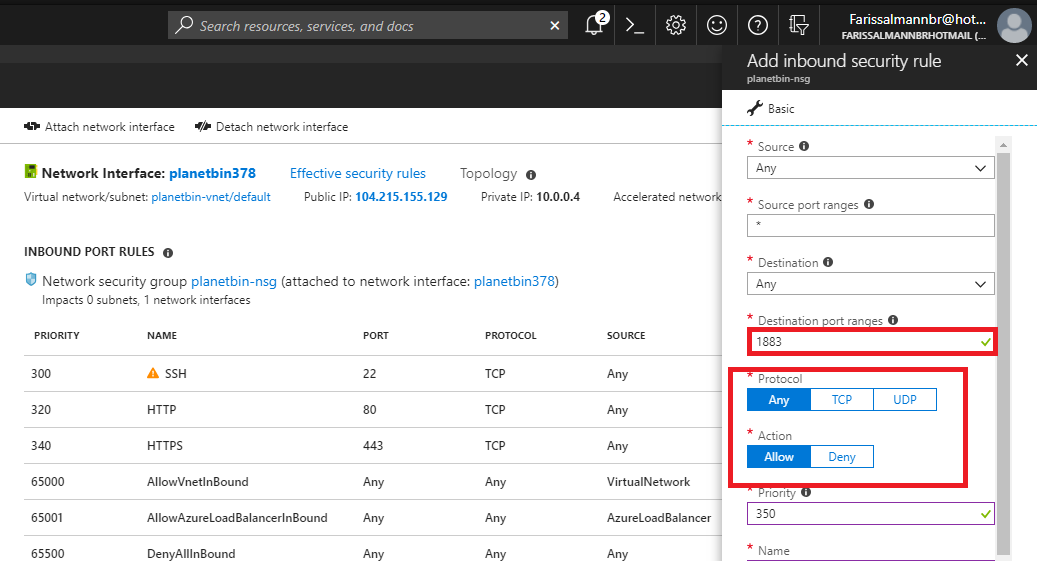Click priority value 300
This screenshot has width=1037, height=561.
[41, 374]
